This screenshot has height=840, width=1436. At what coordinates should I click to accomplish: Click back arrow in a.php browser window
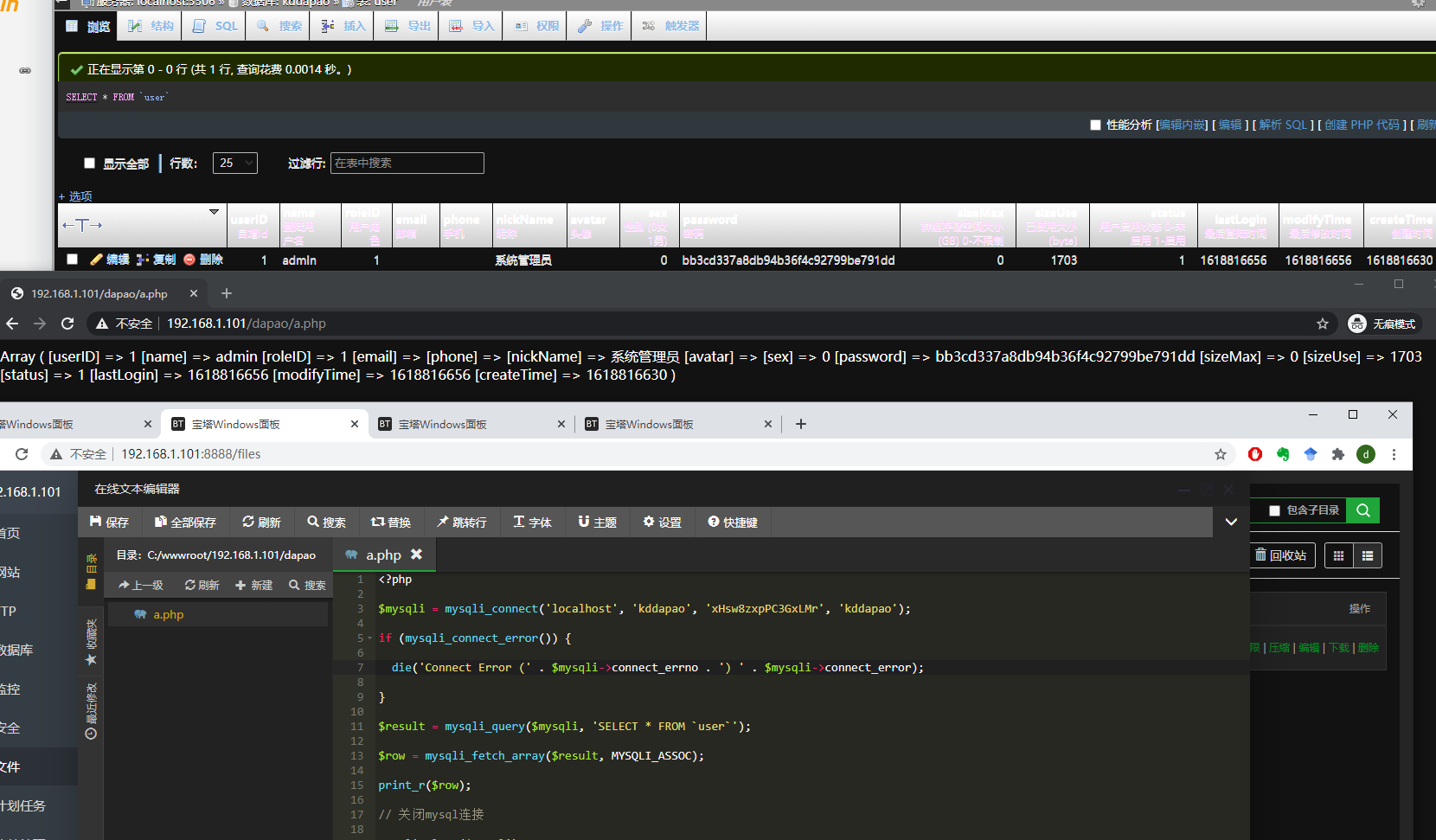(x=12, y=324)
